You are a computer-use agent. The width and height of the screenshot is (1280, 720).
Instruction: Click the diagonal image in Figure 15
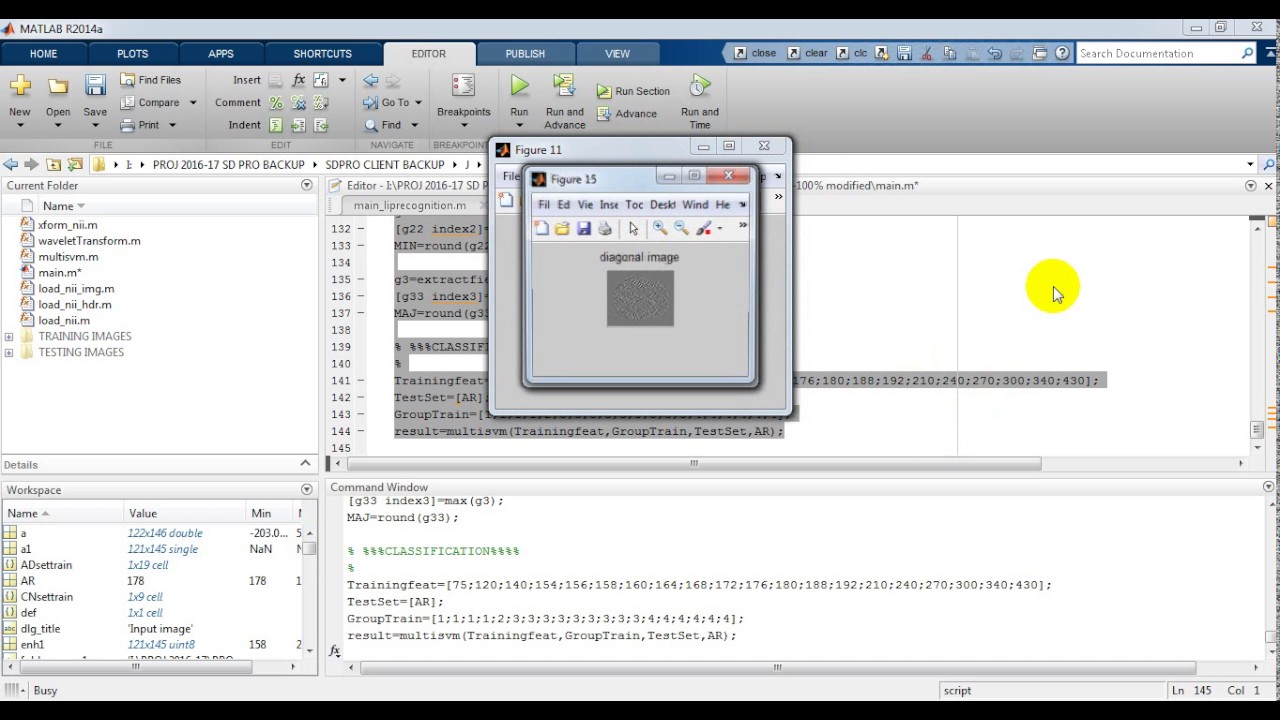point(640,298)
